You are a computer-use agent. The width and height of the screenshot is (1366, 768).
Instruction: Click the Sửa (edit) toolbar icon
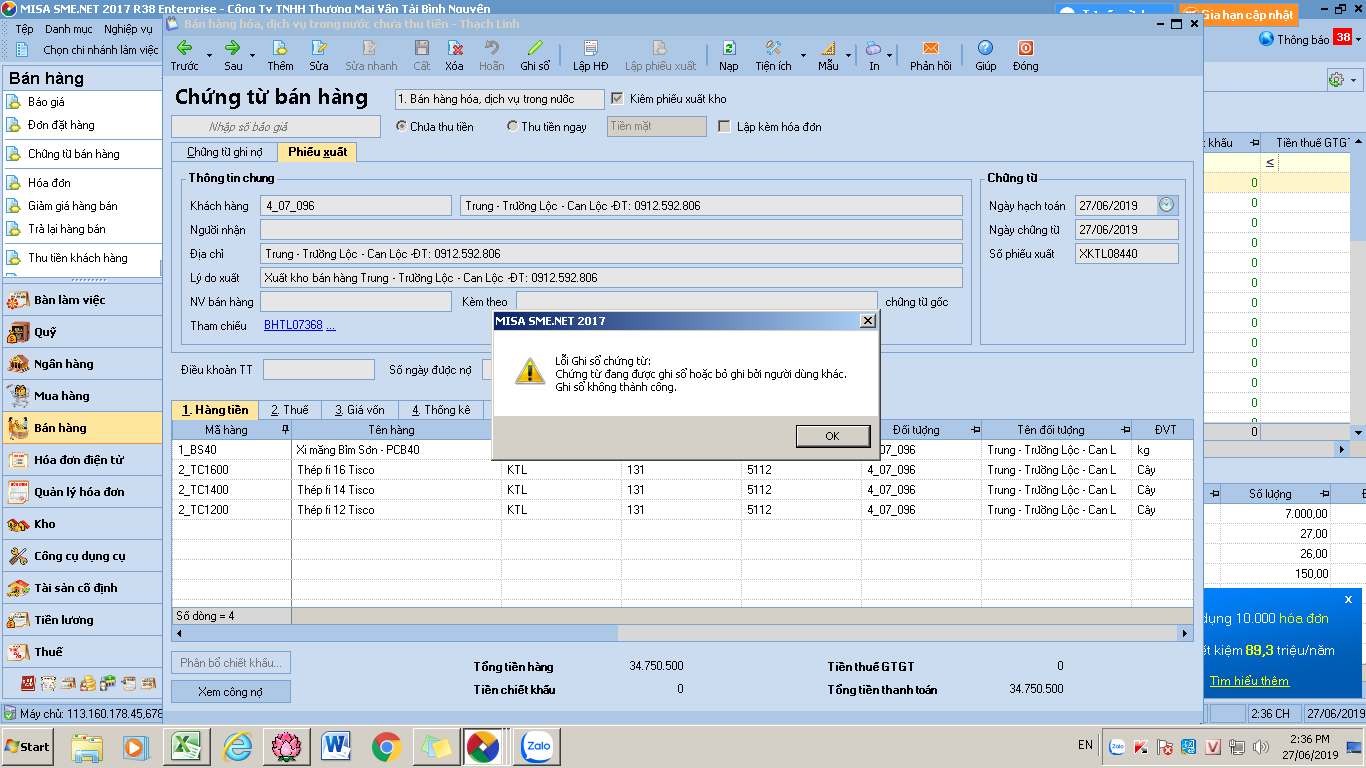[x=319, y=48]
